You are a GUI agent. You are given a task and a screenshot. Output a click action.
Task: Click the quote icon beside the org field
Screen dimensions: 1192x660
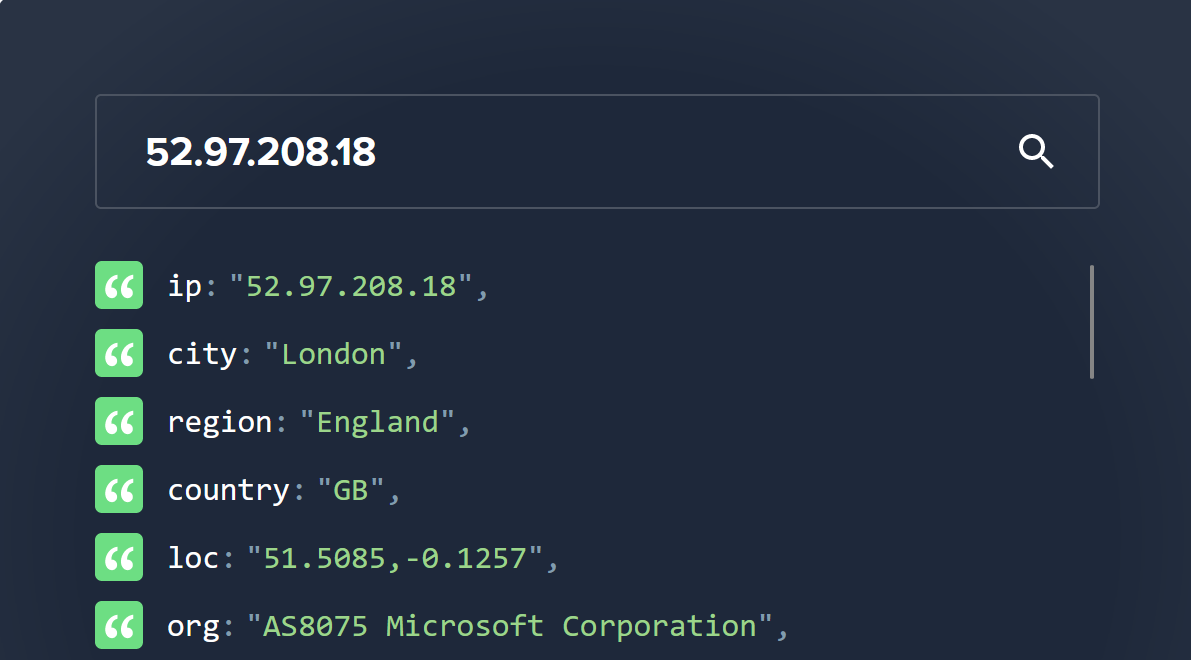[x=119, y=625]
